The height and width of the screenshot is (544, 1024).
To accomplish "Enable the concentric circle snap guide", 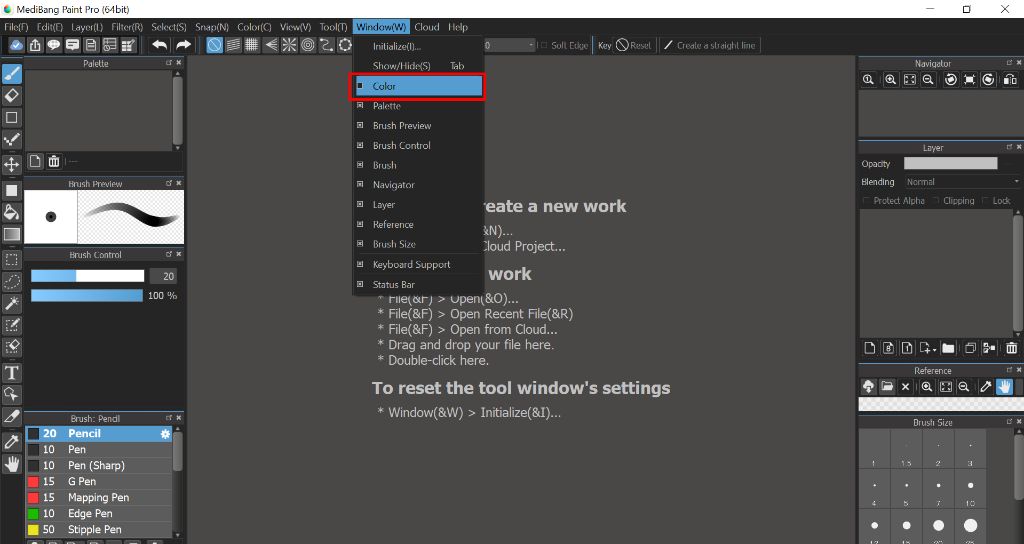I will [x=308, y=45].
